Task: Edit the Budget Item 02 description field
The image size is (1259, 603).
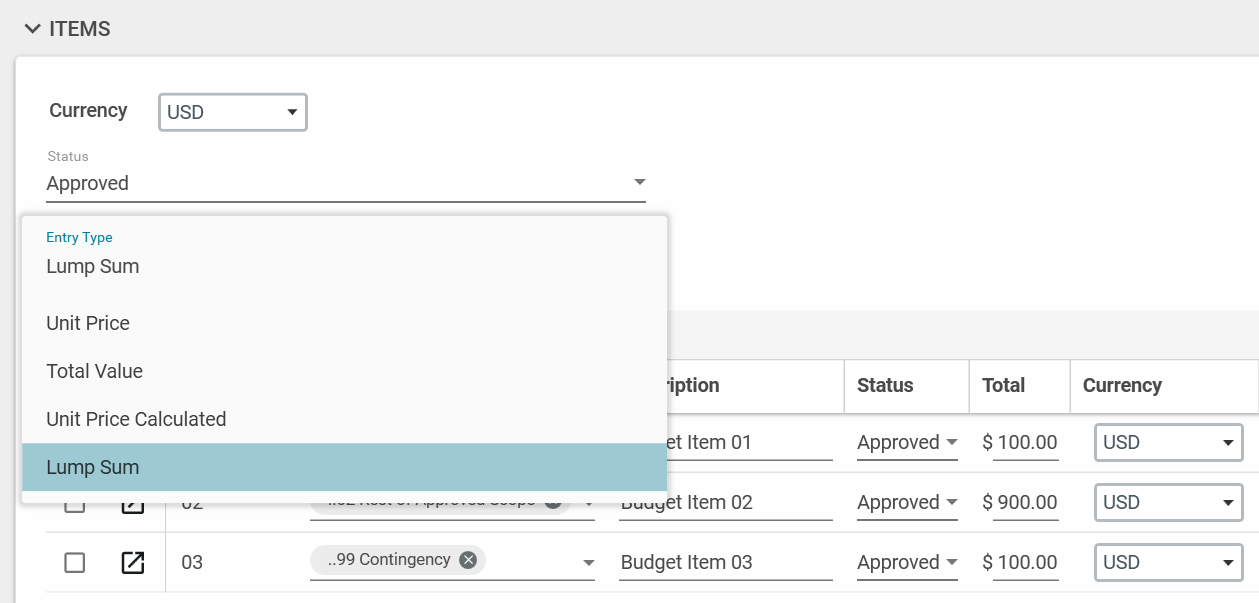Action: 724,502
